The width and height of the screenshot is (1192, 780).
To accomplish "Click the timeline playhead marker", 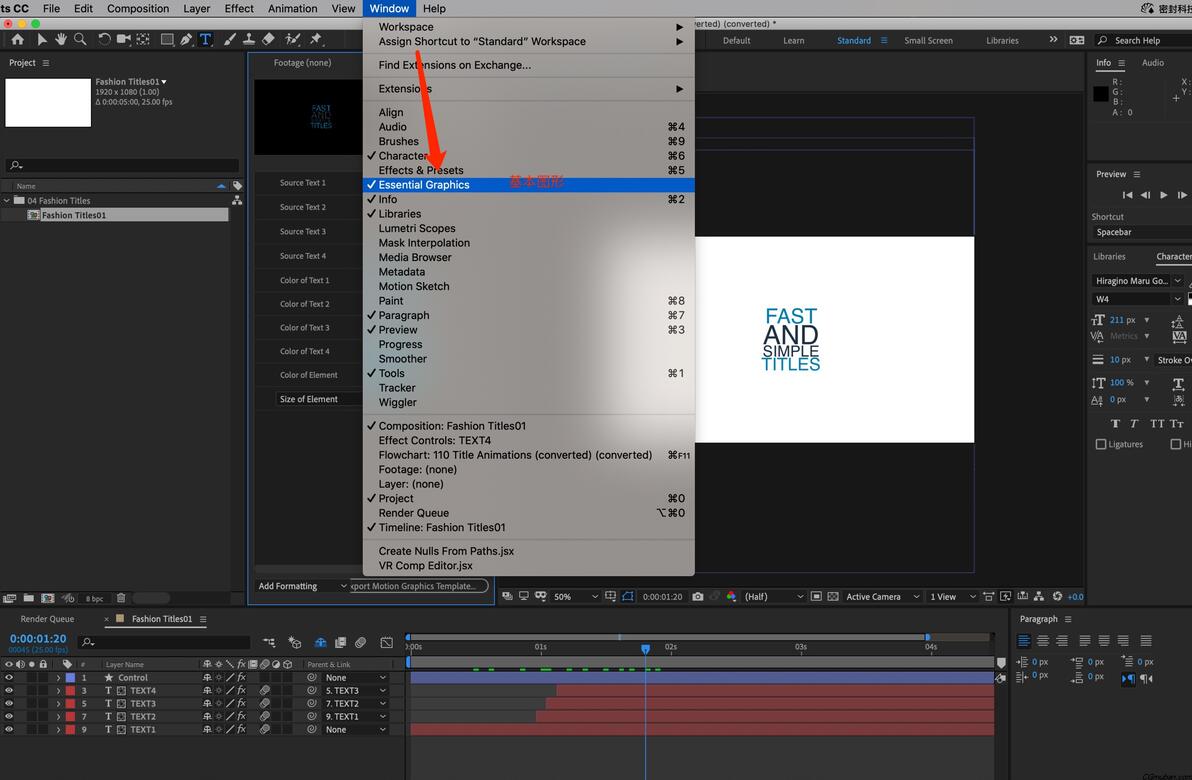I will [645, 649].
